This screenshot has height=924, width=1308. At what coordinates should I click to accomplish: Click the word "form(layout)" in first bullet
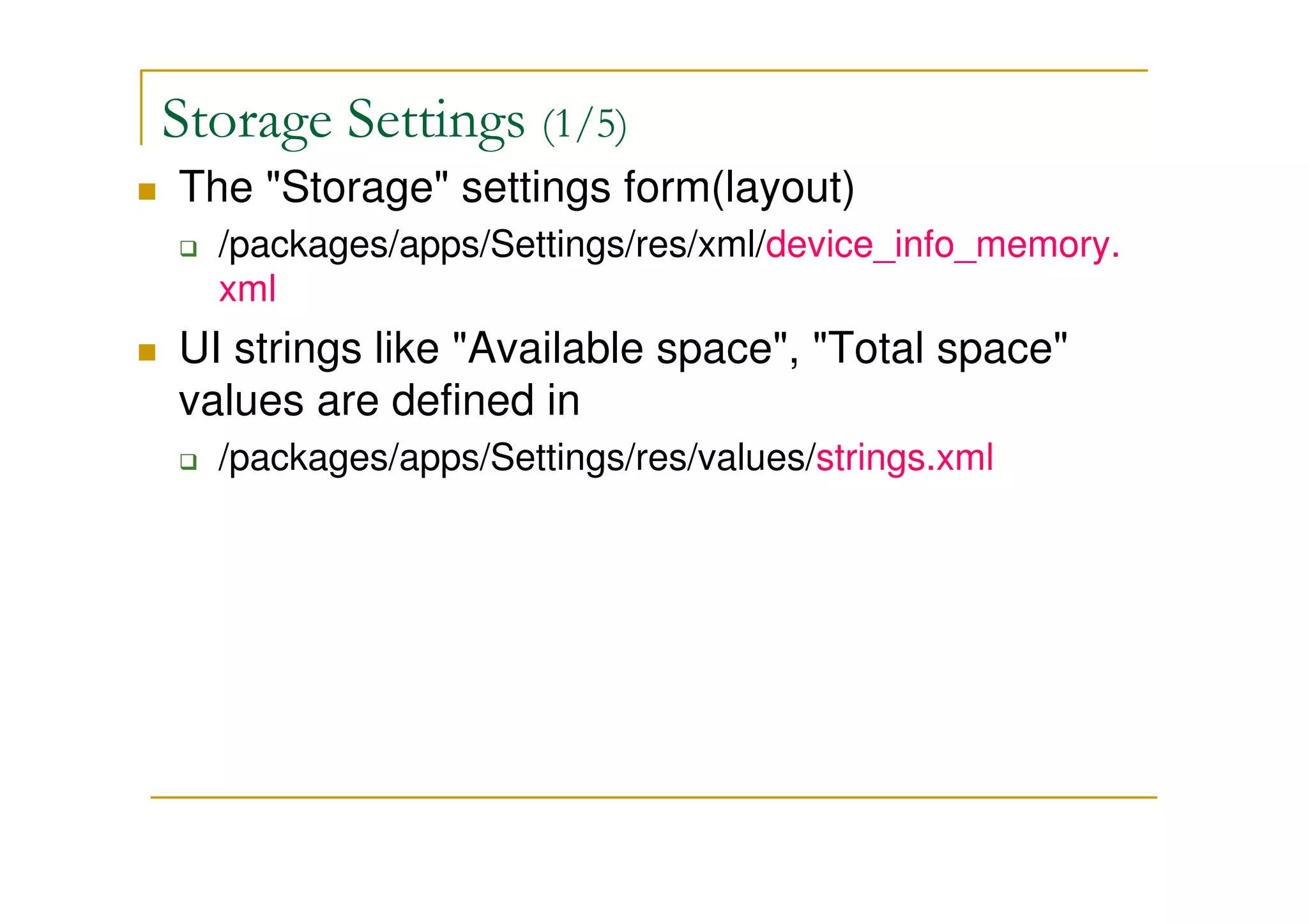point(739,188)
